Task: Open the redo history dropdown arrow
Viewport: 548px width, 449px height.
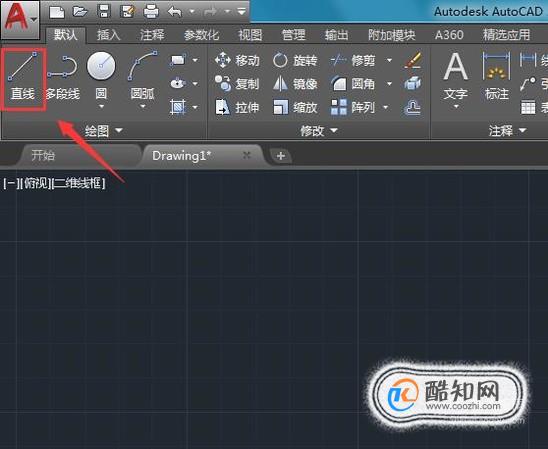Action: click(x=228, y=12)
